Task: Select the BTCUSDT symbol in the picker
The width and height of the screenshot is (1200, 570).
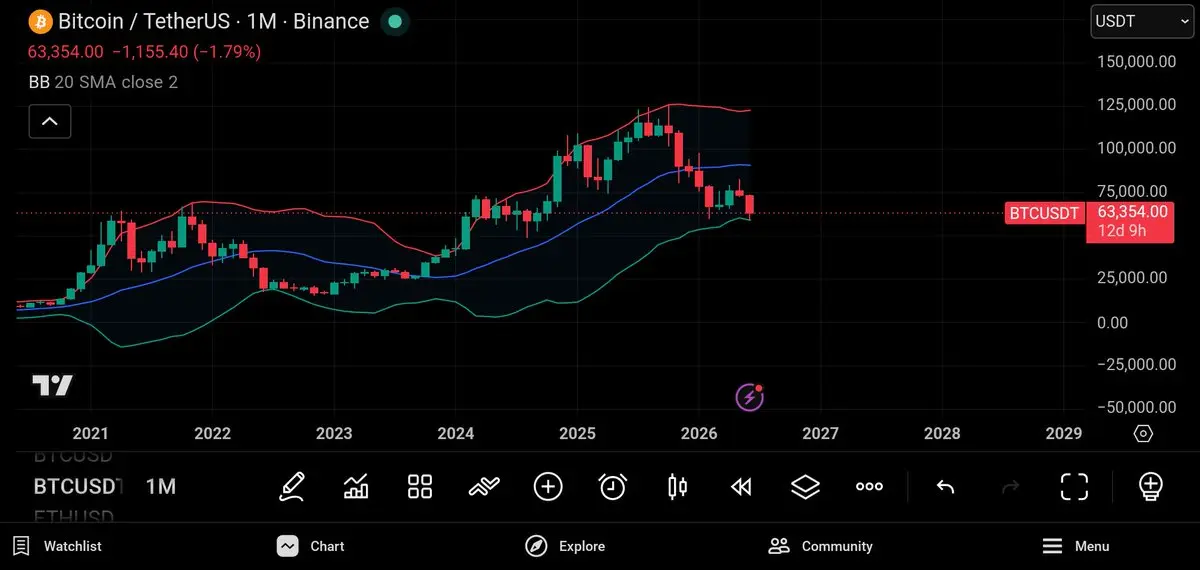Action: [78, 487]
